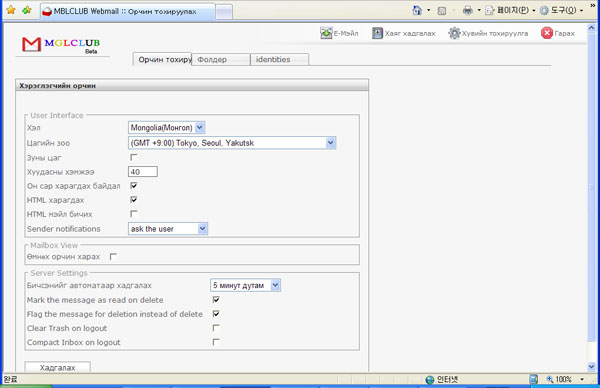Viewport: 600px width, 388px height.
Task: Open the autosave interval dropdown
Action: pos(245,285)
